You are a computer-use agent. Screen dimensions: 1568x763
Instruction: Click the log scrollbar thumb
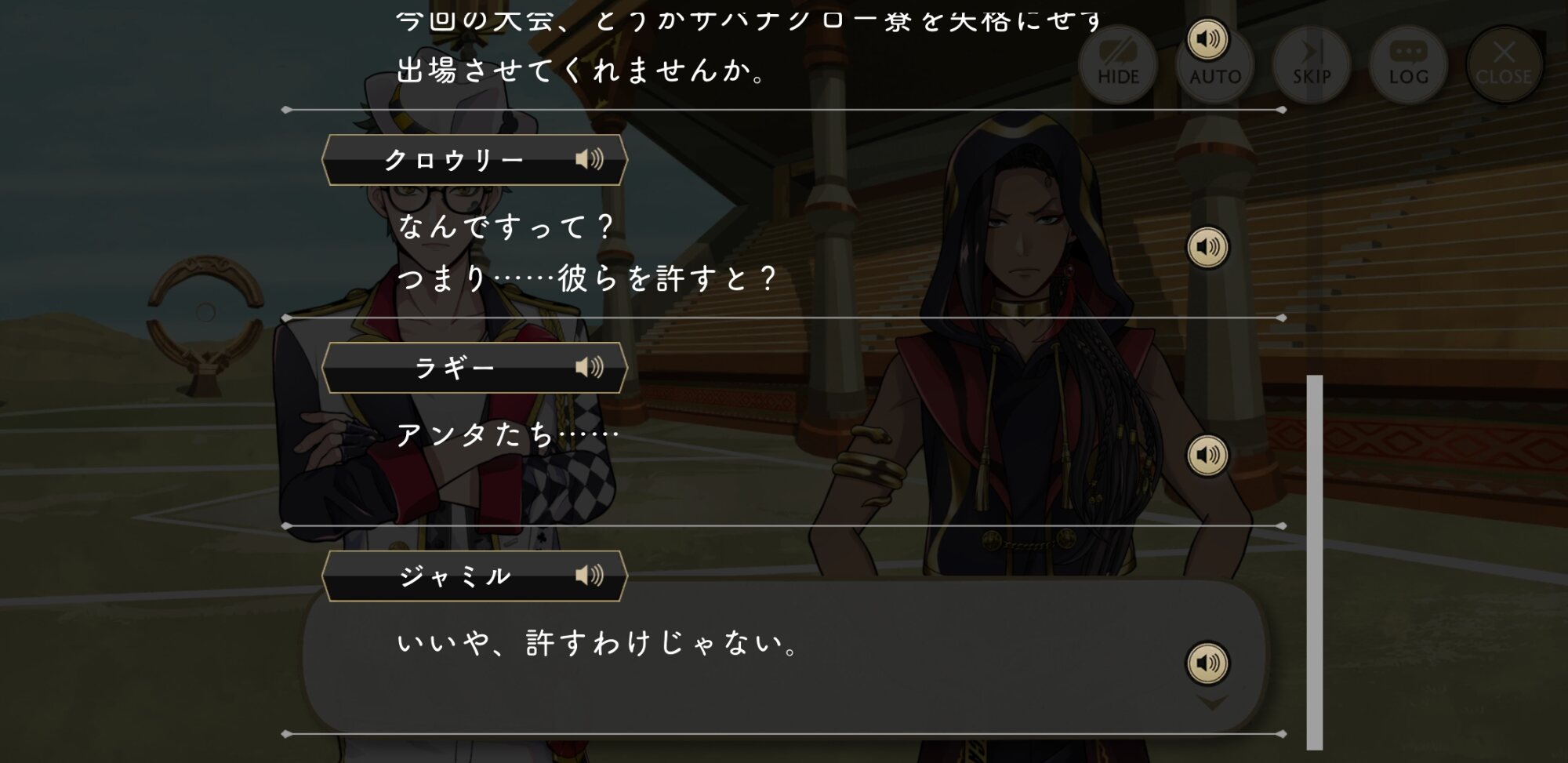click(1315, 562)
